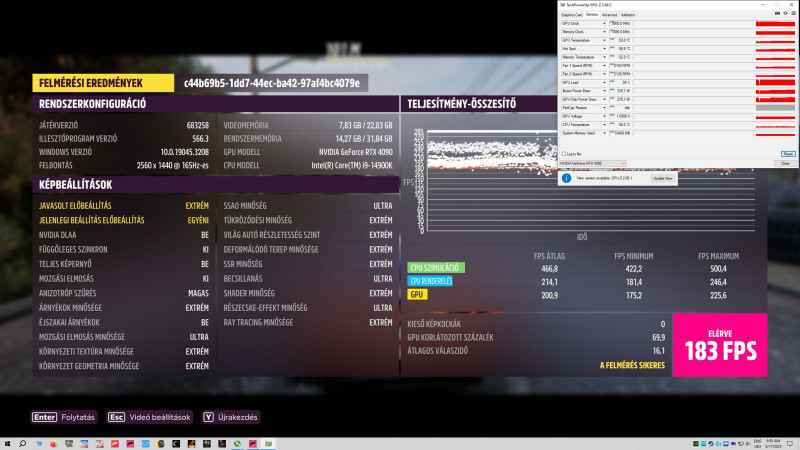Open Firefox from the taskbar
This screenshot has width=800, height=450.
pyautogui.click(x=54, y=444)
